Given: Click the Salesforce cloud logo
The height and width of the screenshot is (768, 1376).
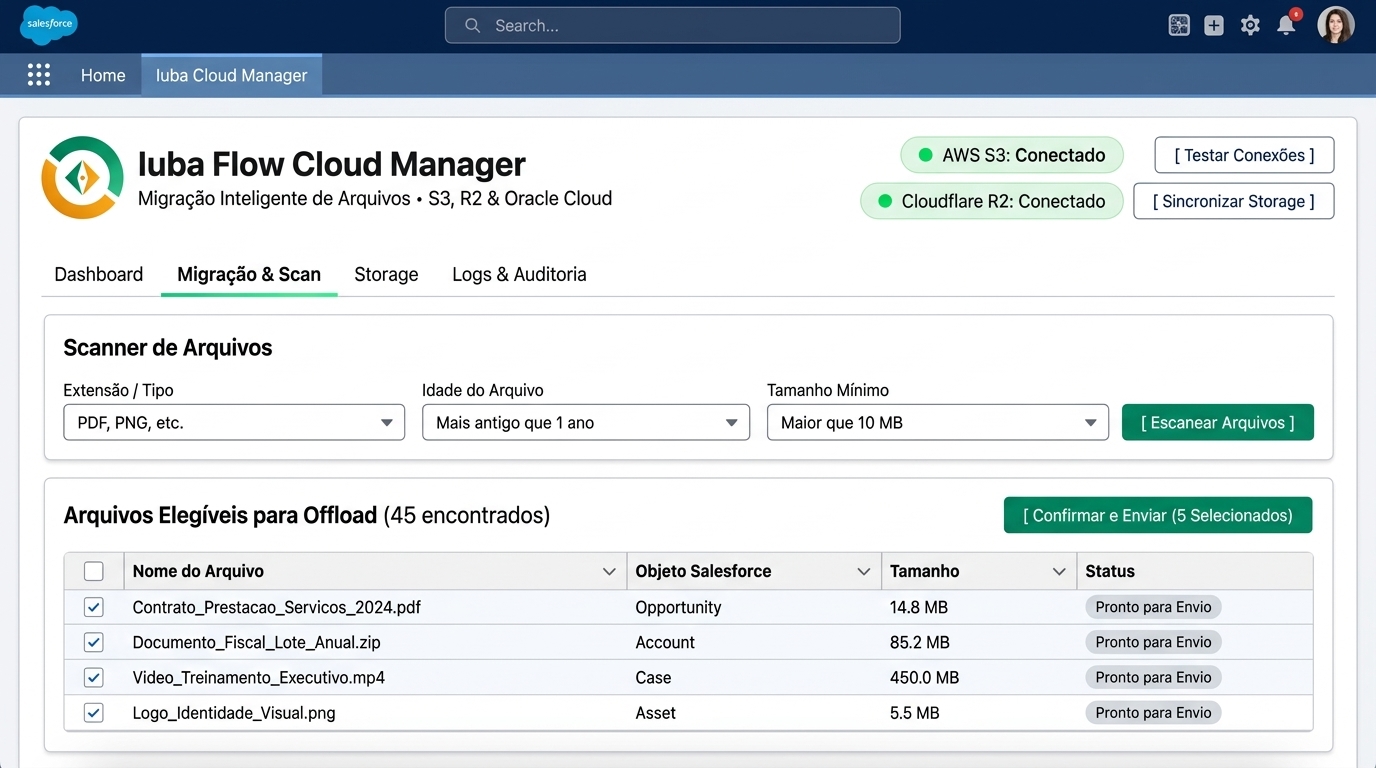Looking at the screenshot, I should tap(48, 25).
